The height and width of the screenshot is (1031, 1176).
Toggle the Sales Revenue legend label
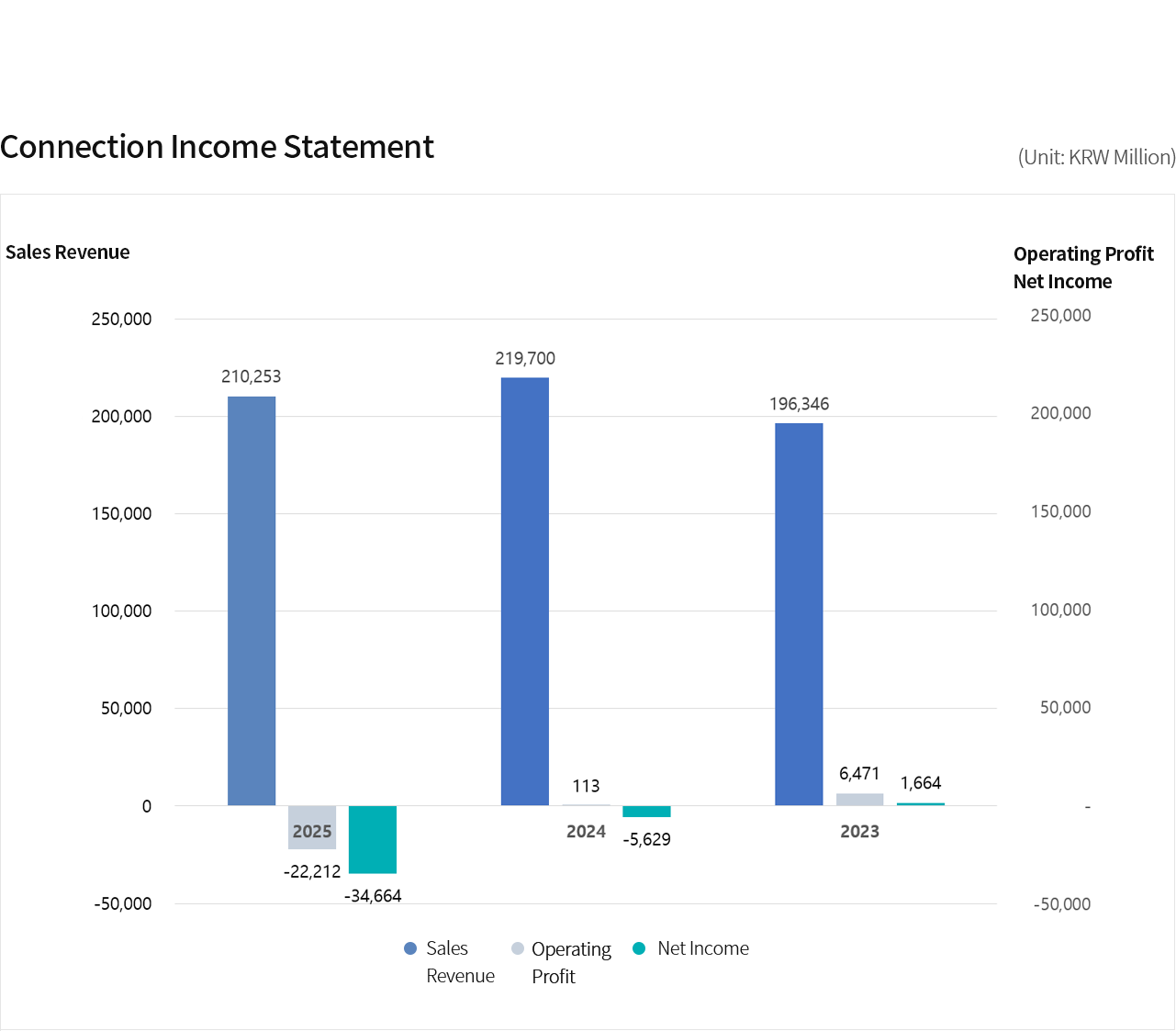point(460,961)
